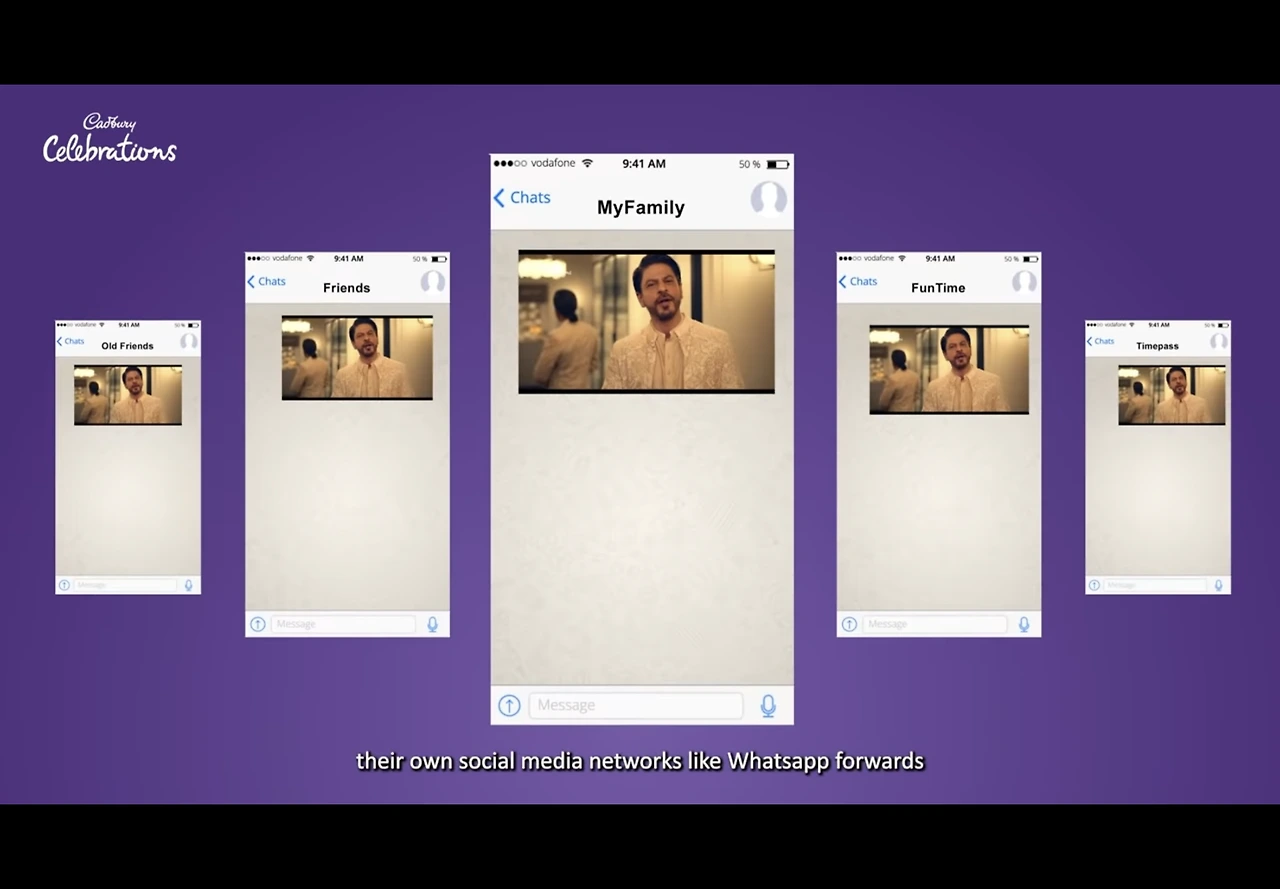Select the Old Friends chat title
The height and width of the screenshot is (889, 1280).
point(128,346)
